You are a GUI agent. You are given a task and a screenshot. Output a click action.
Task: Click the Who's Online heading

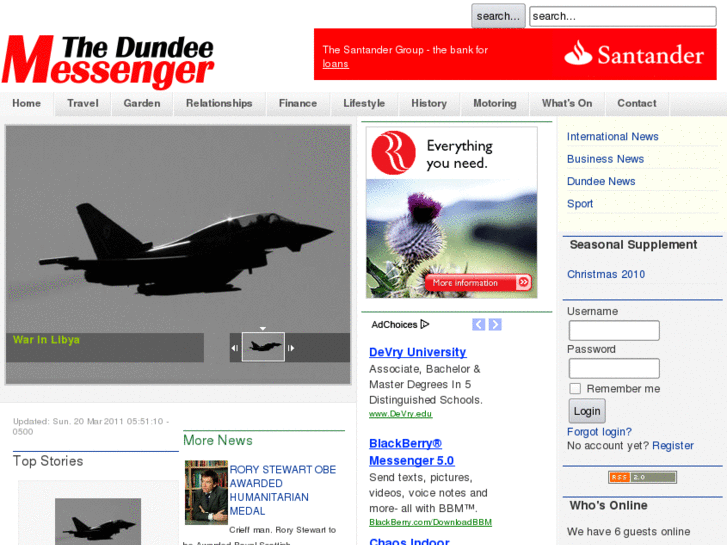608,505
